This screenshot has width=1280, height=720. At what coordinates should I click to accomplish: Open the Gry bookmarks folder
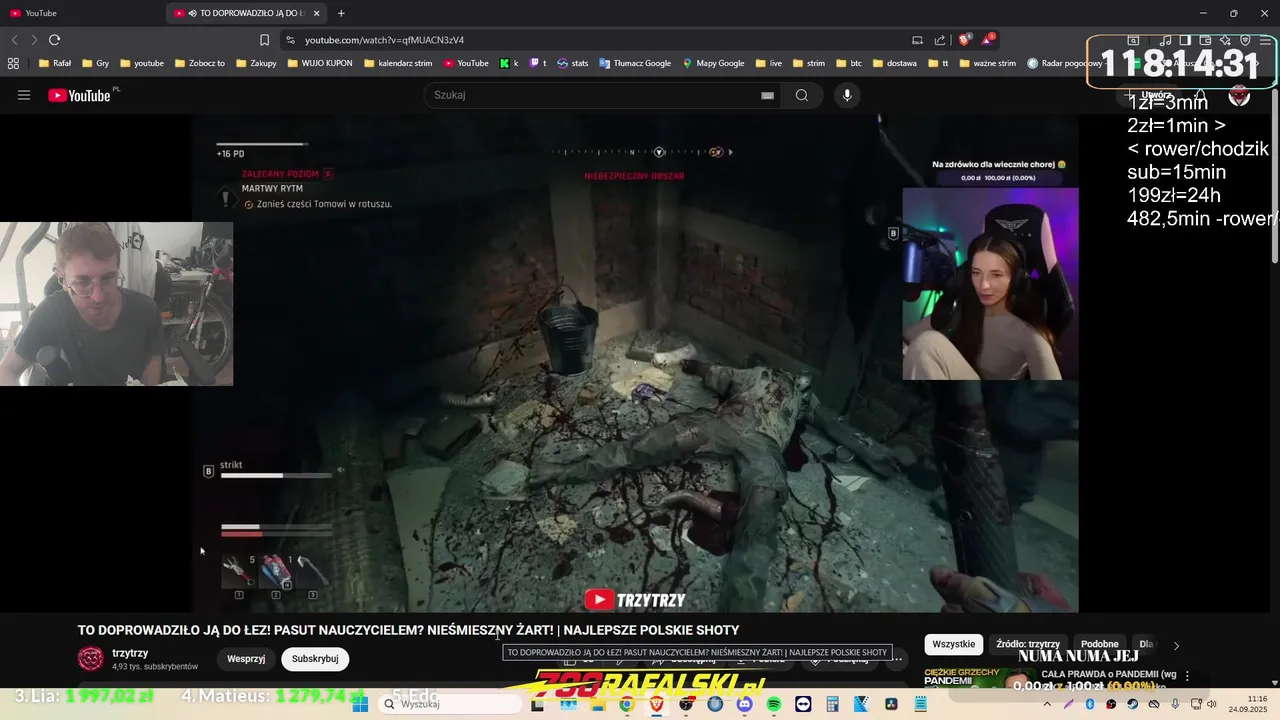click(95, 63)
